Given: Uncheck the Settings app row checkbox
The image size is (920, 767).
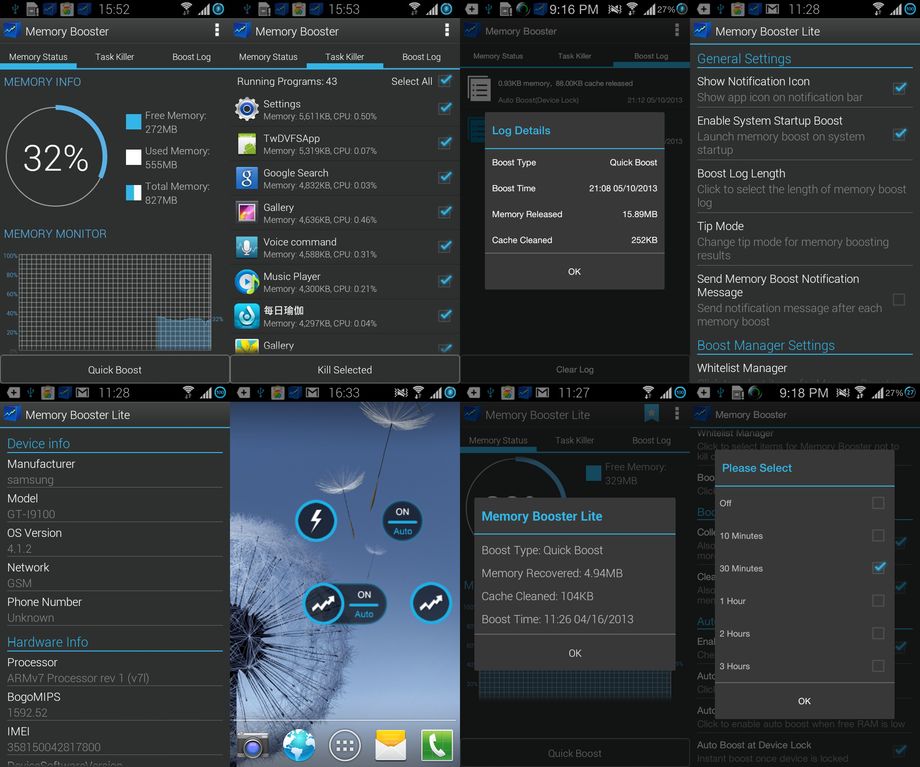Looking at the screenshot, I should (445, 107).
